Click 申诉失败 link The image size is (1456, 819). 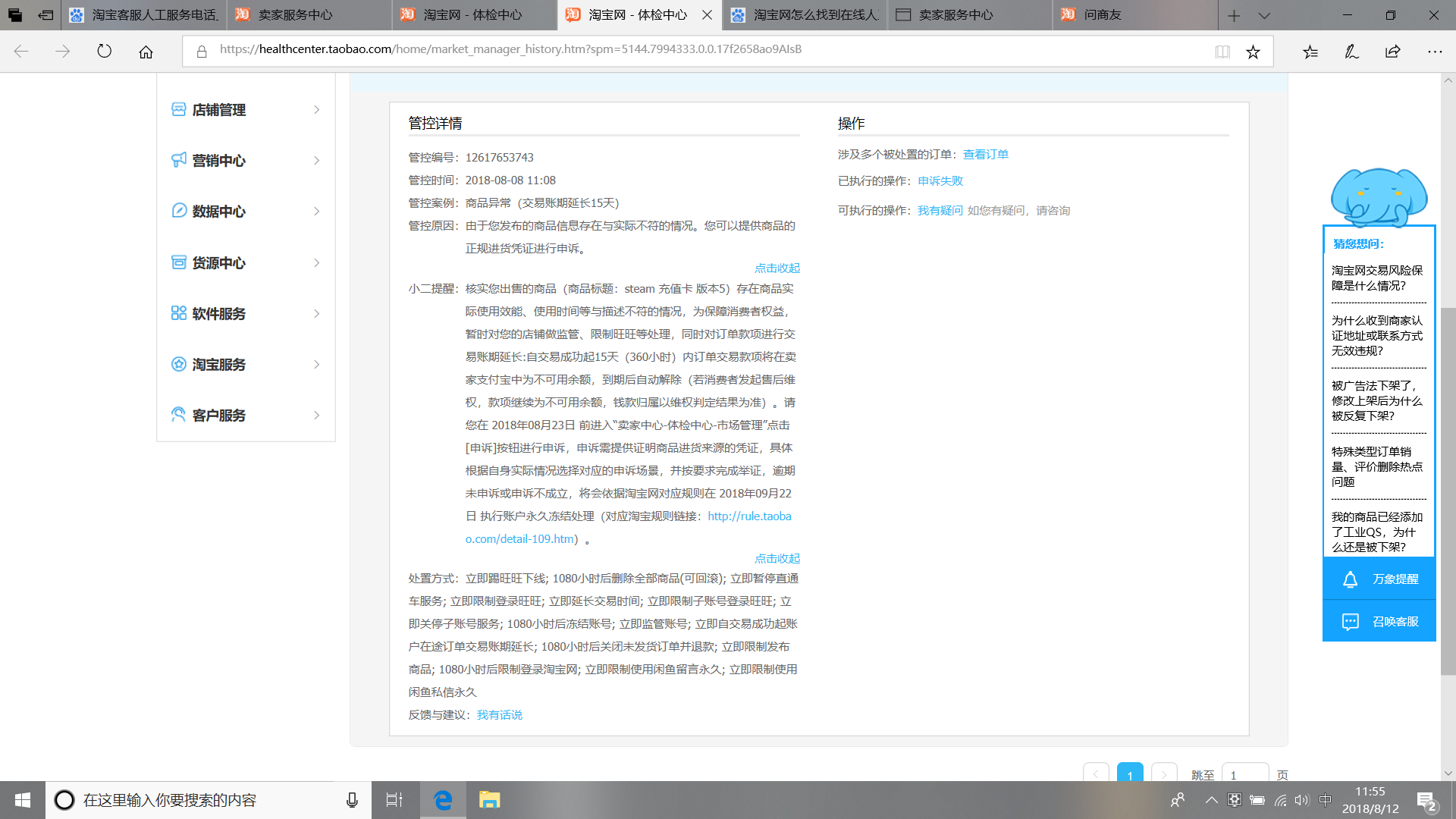pyautogui.click(x=940, y=180)
